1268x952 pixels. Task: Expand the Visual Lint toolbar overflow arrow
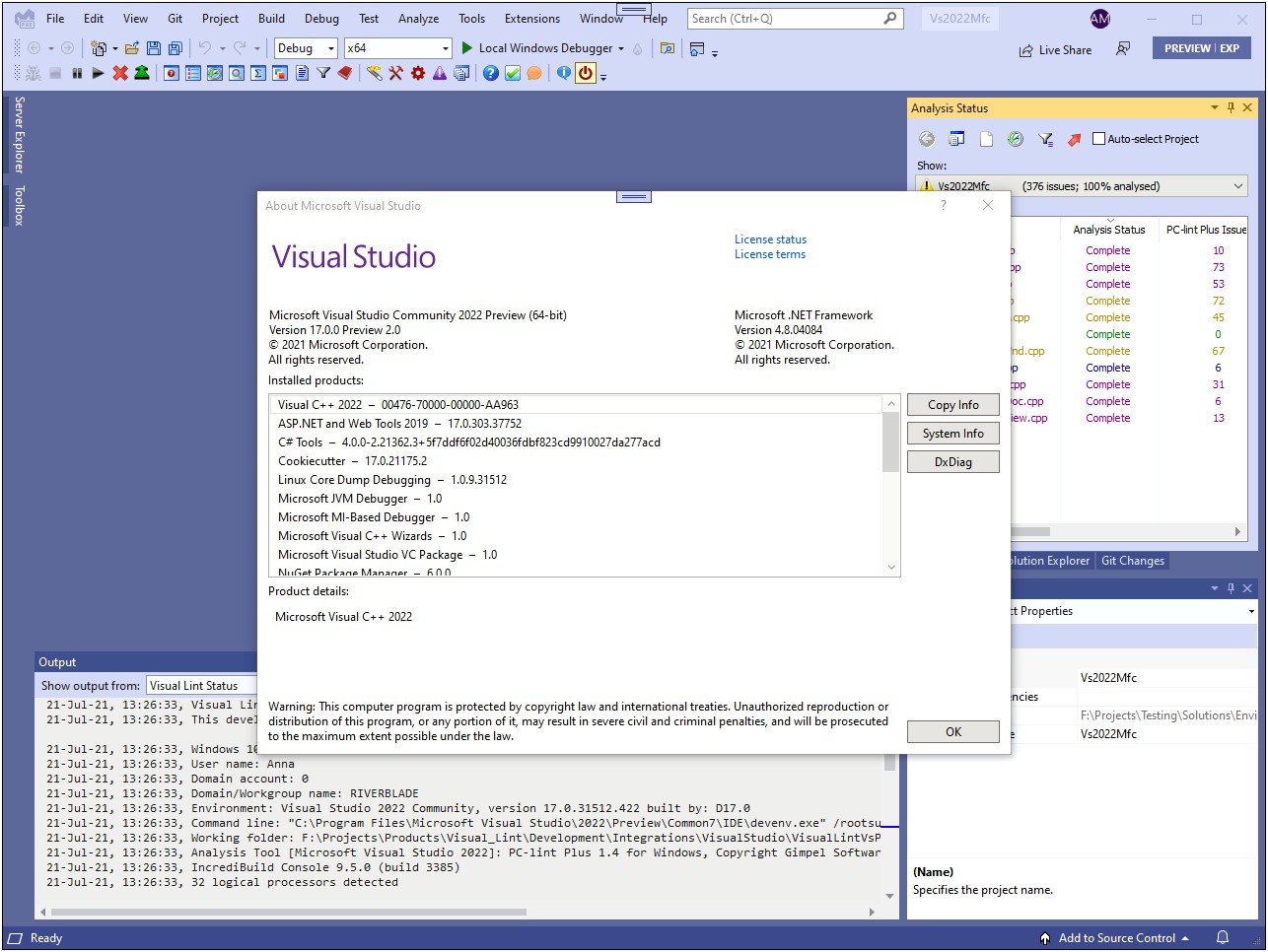(603, 76)
